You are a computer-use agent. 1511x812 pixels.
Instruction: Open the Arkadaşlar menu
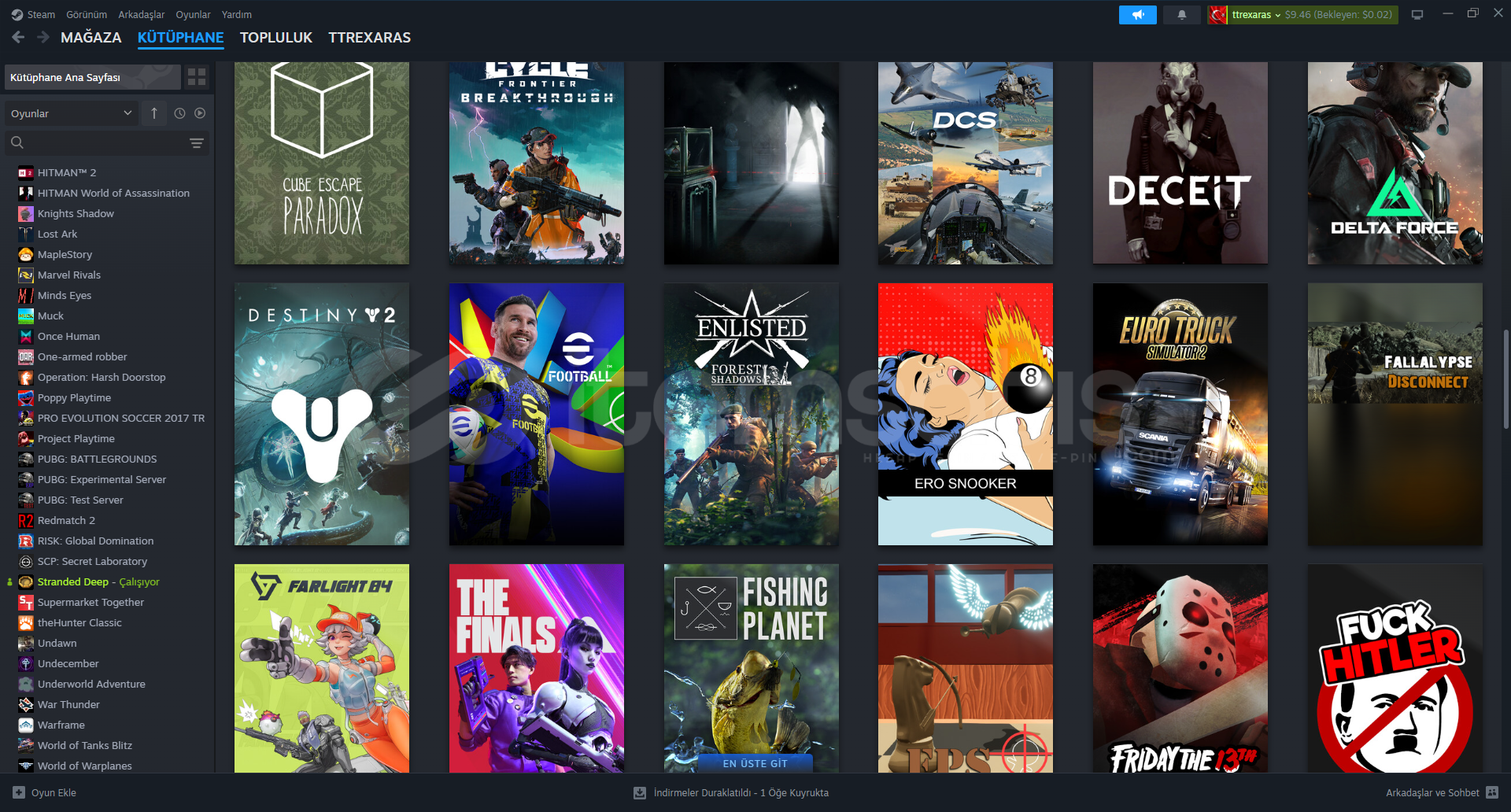[142, 14]
